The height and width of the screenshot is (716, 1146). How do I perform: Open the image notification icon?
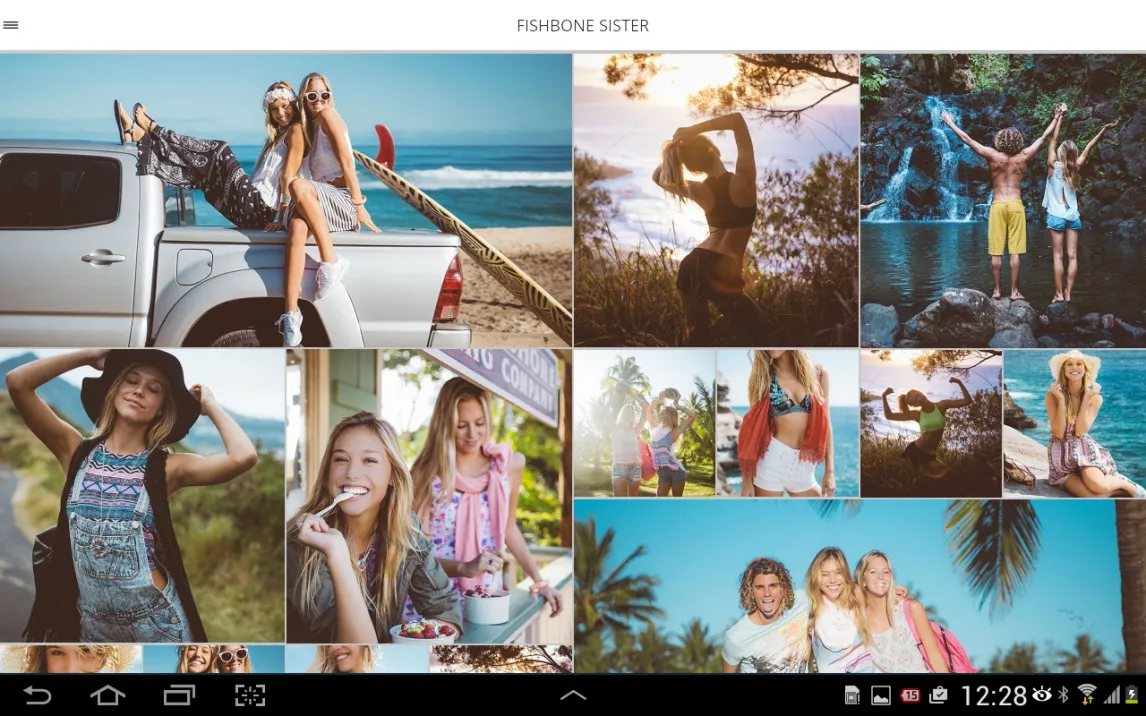coord(881,695)
